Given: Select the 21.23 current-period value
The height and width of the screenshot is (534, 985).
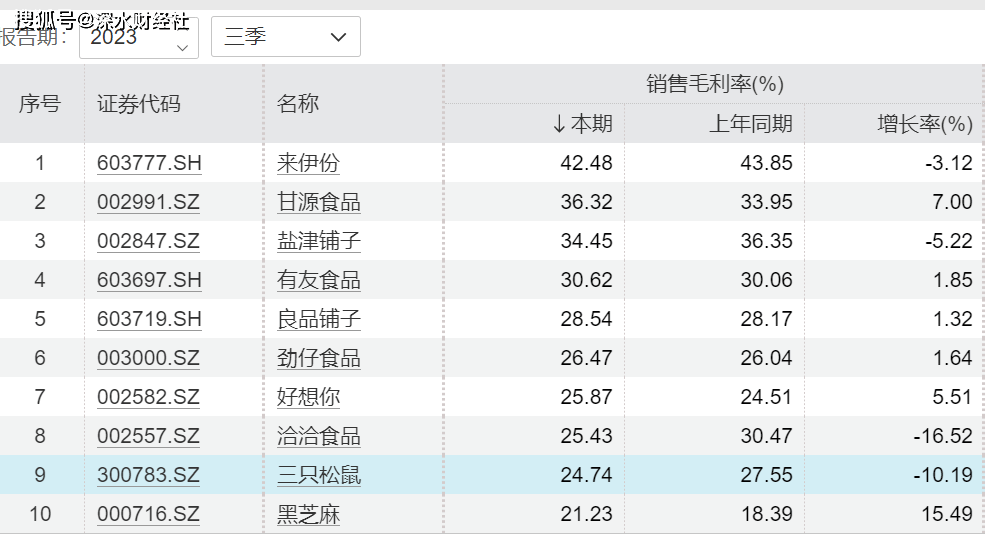Looking at the screenshot, I should coord(586,514).
